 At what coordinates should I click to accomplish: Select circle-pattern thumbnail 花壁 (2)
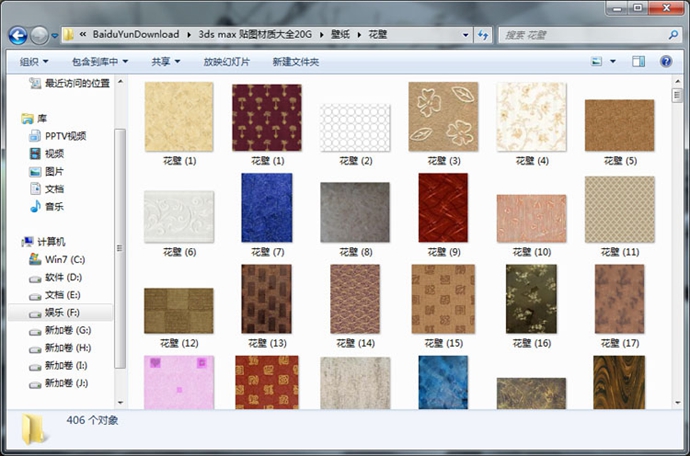(355, 128)
